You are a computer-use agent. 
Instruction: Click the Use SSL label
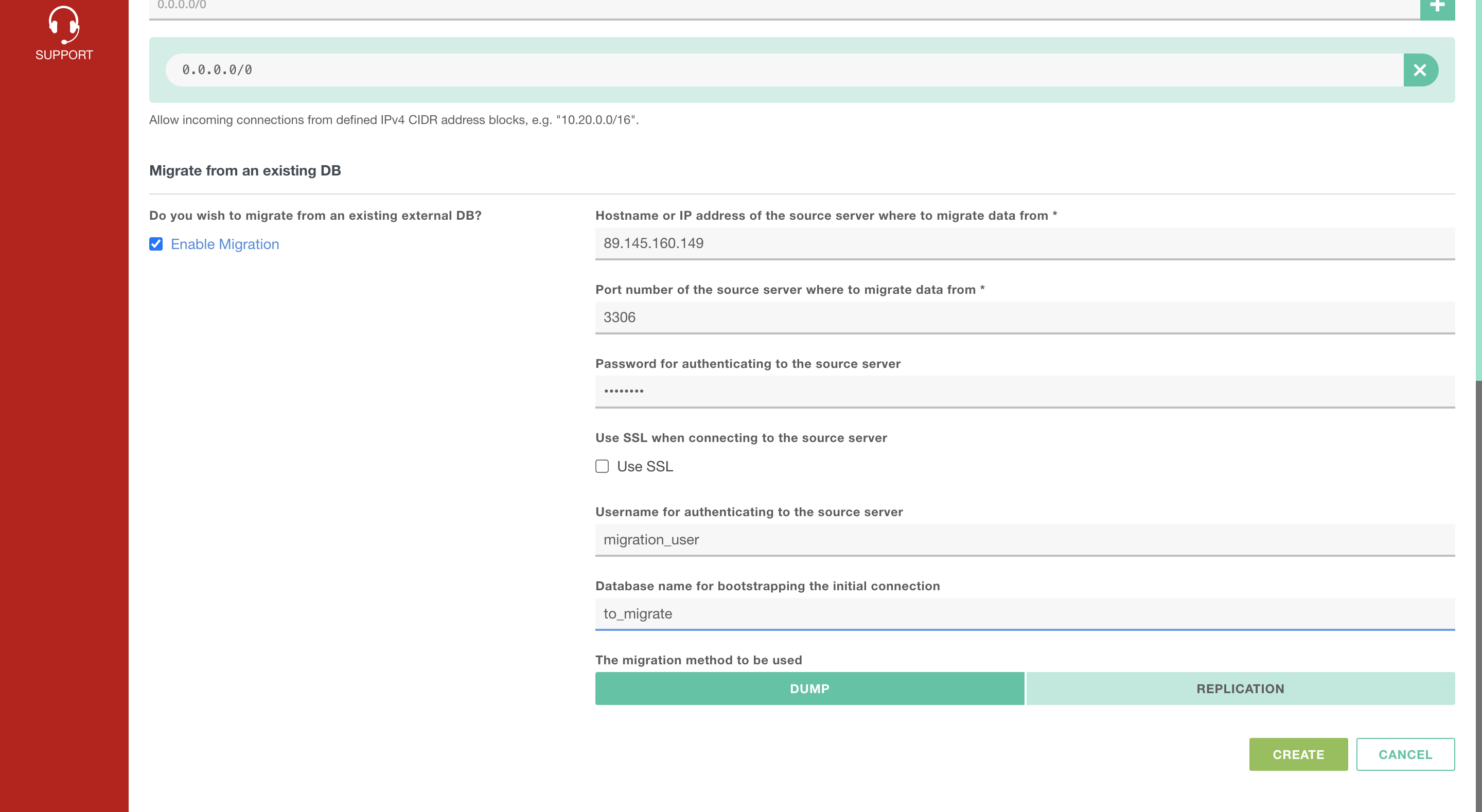pos(645,466)
